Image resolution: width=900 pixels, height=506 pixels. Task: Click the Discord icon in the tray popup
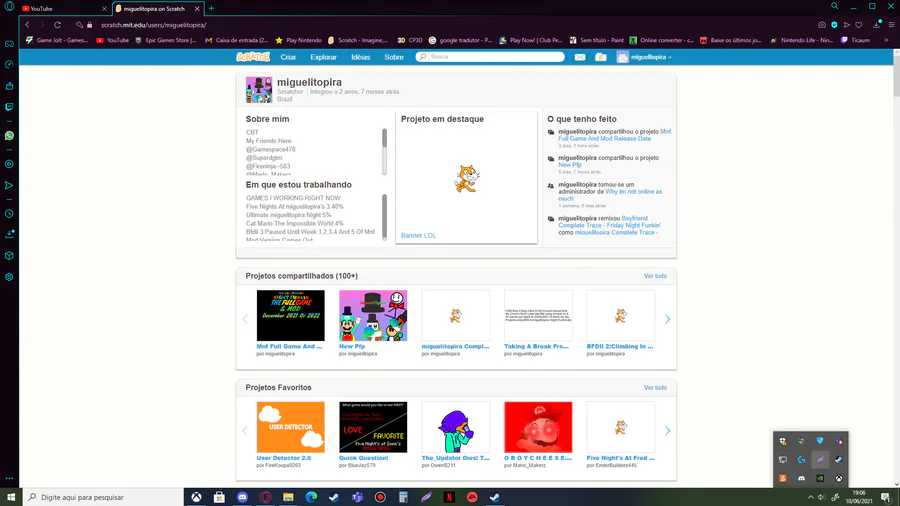coord(801,478)
